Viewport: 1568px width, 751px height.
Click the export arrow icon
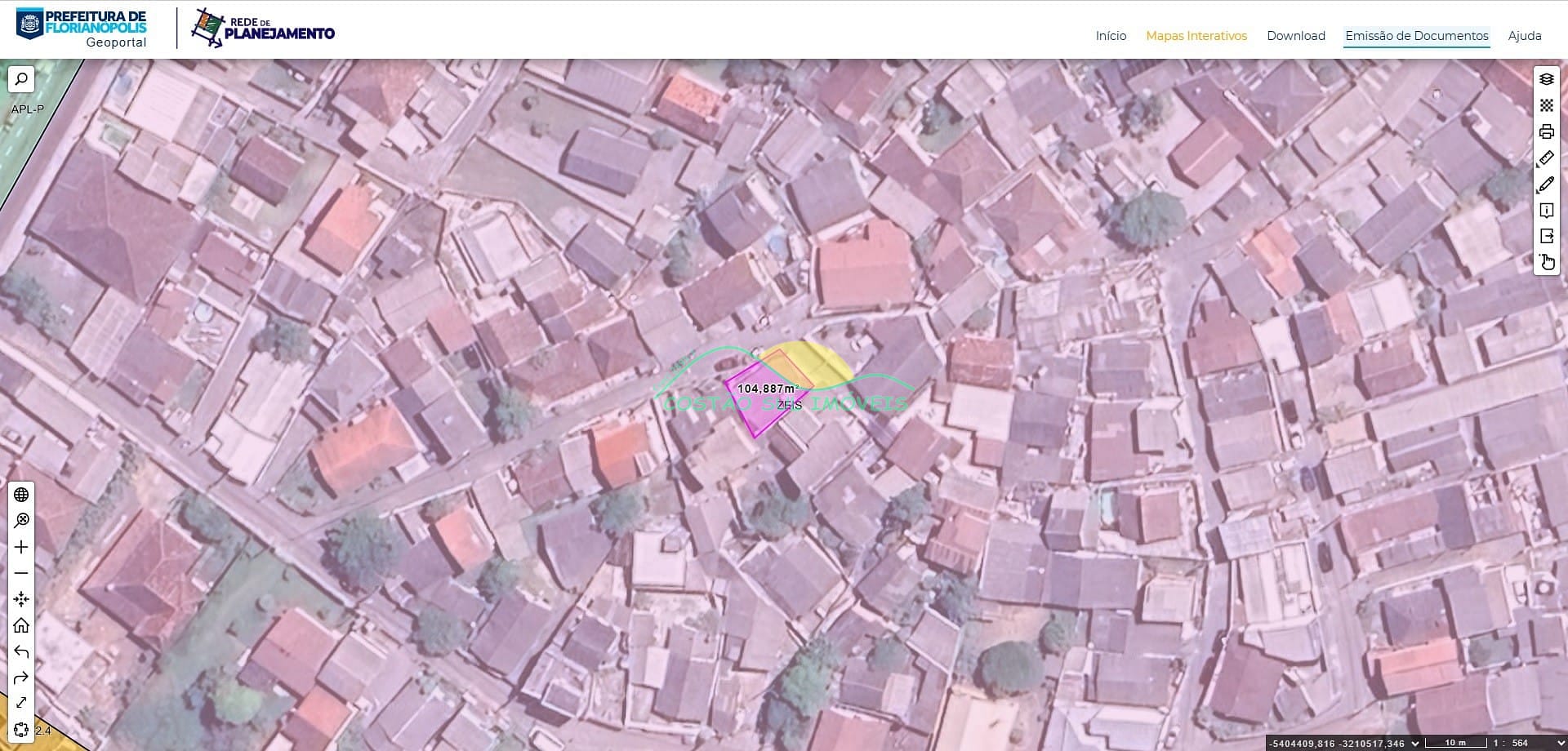(x=1546, y=236)
